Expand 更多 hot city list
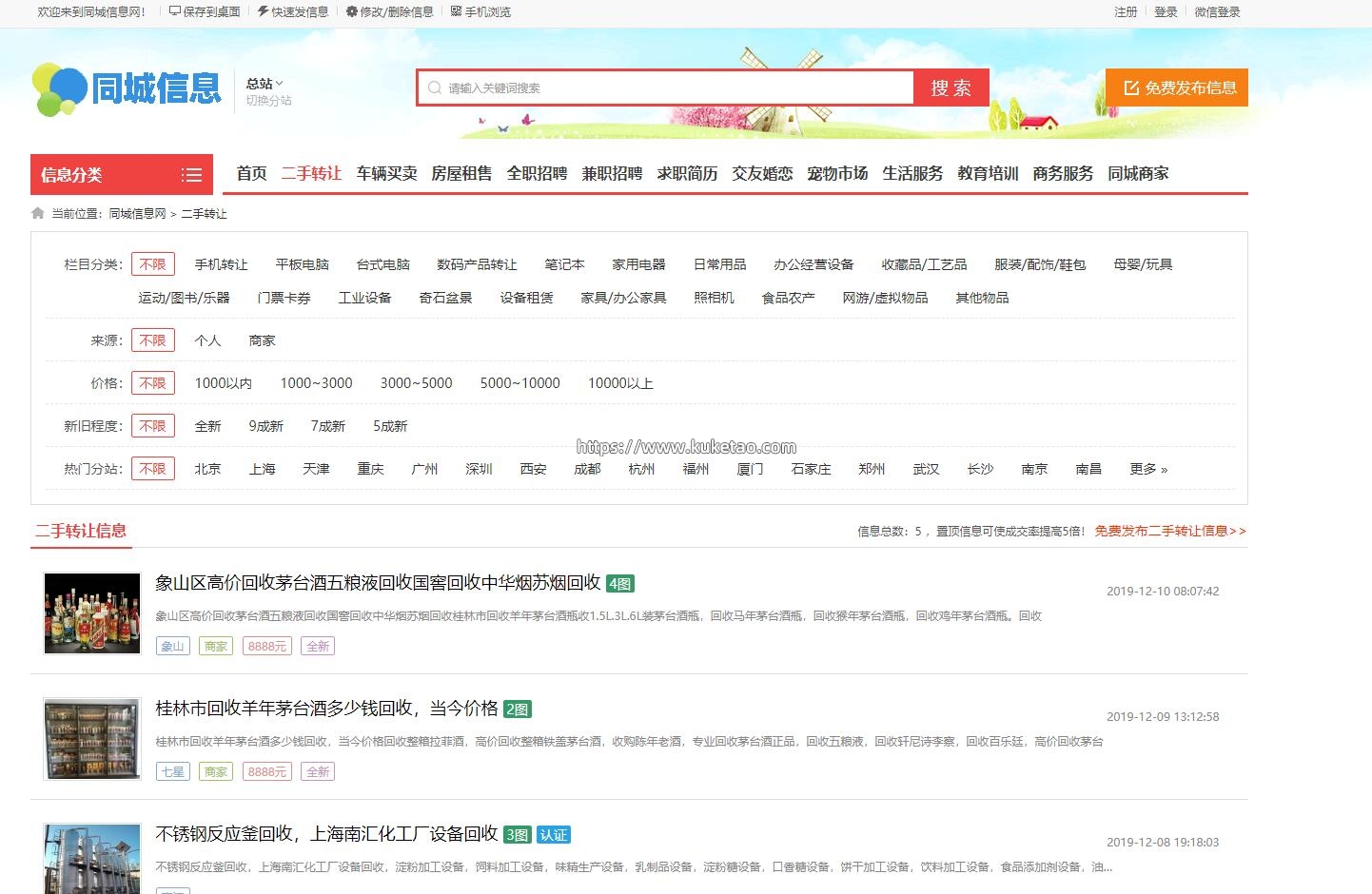 coord(1147,469)
